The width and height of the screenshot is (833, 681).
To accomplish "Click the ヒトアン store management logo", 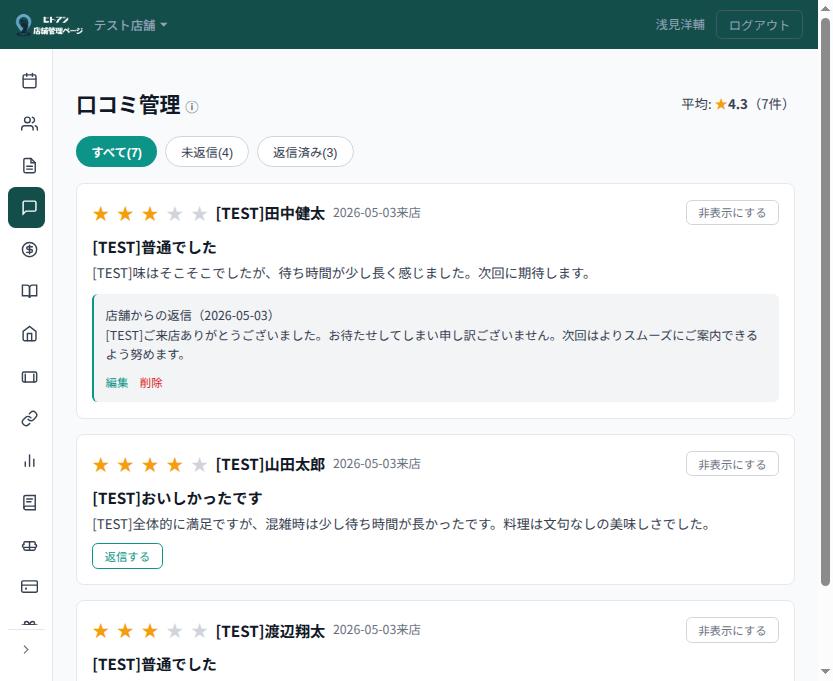I will [49, 24].
